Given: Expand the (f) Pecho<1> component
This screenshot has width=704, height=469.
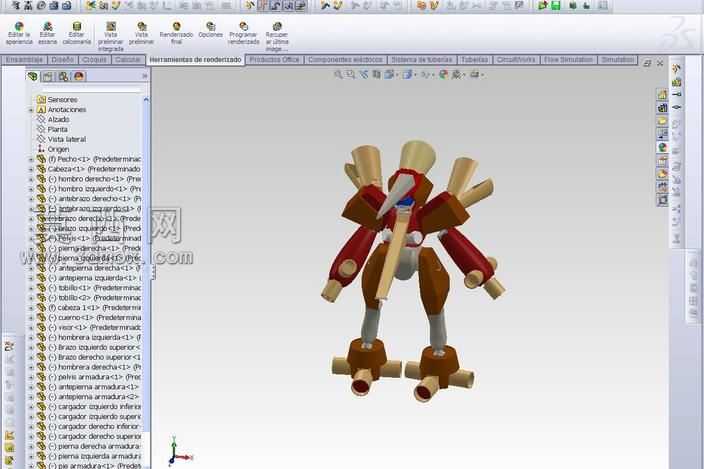Looking at the screenshot, I should [31, 159].
